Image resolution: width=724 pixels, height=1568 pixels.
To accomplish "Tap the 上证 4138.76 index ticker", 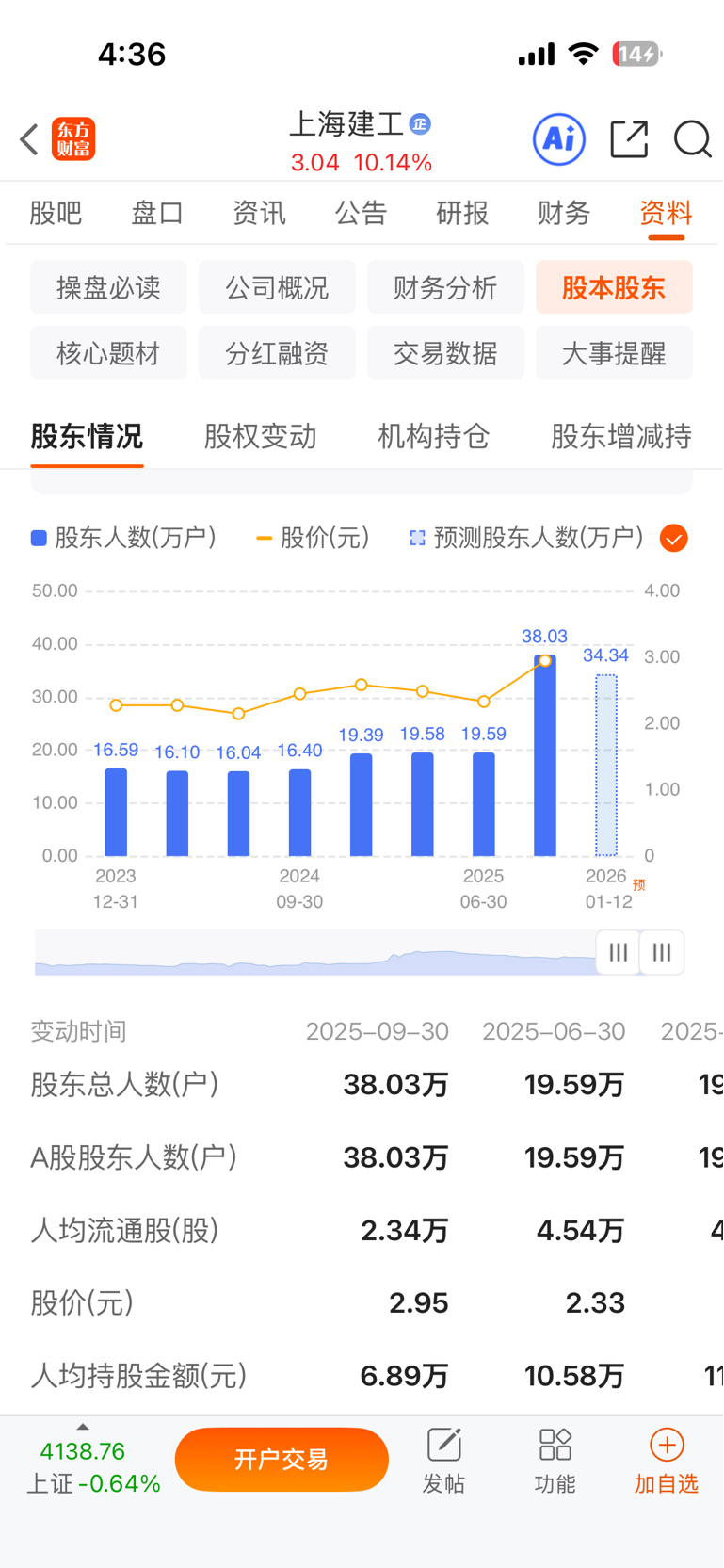I will 92,1466.
